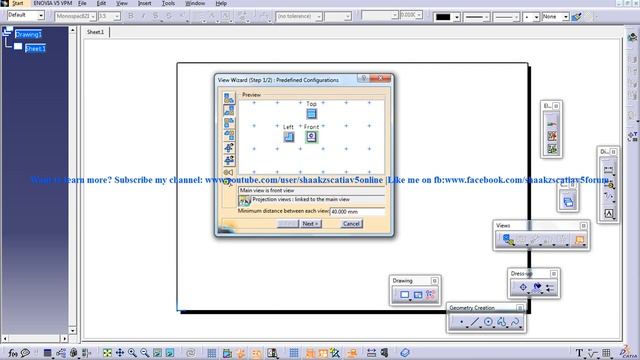Click the New Sheet icon in Drawing toolbar
This screenshot has width=640, height=360.
pyautogui.click(x=404, y=294)
